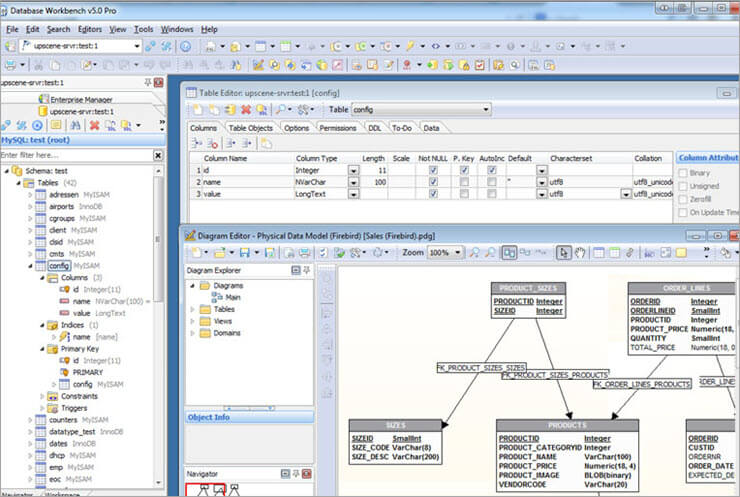Viewport: 740px width, 497px height.
Task: Open Column Type dropdown for Integer row
Action: tap(353, 170)
